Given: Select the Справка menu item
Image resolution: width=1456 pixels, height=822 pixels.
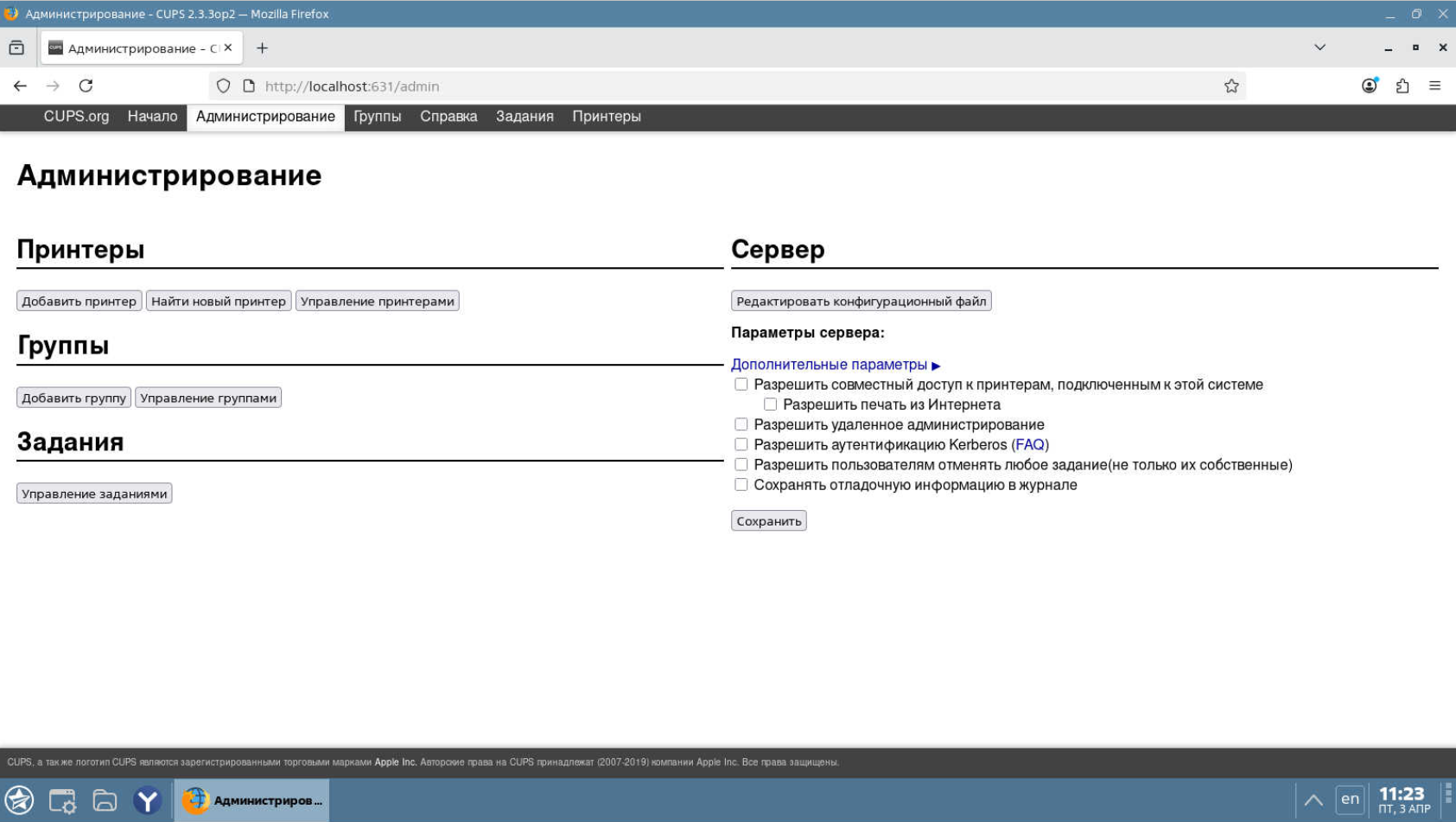Looking at the screenshot, I should (448, 116).
